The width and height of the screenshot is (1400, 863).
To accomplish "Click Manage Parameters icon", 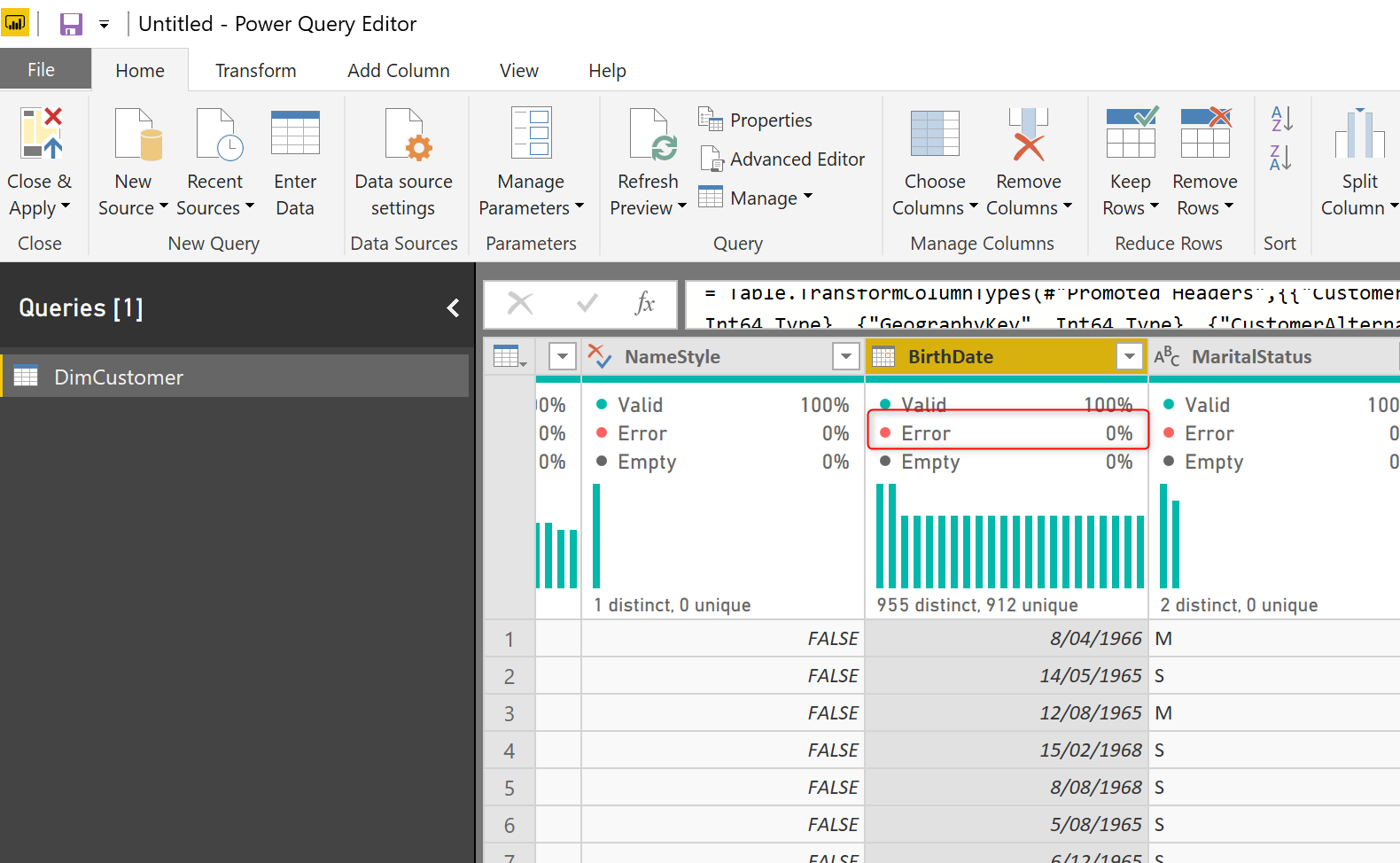I will click(532, 133).
